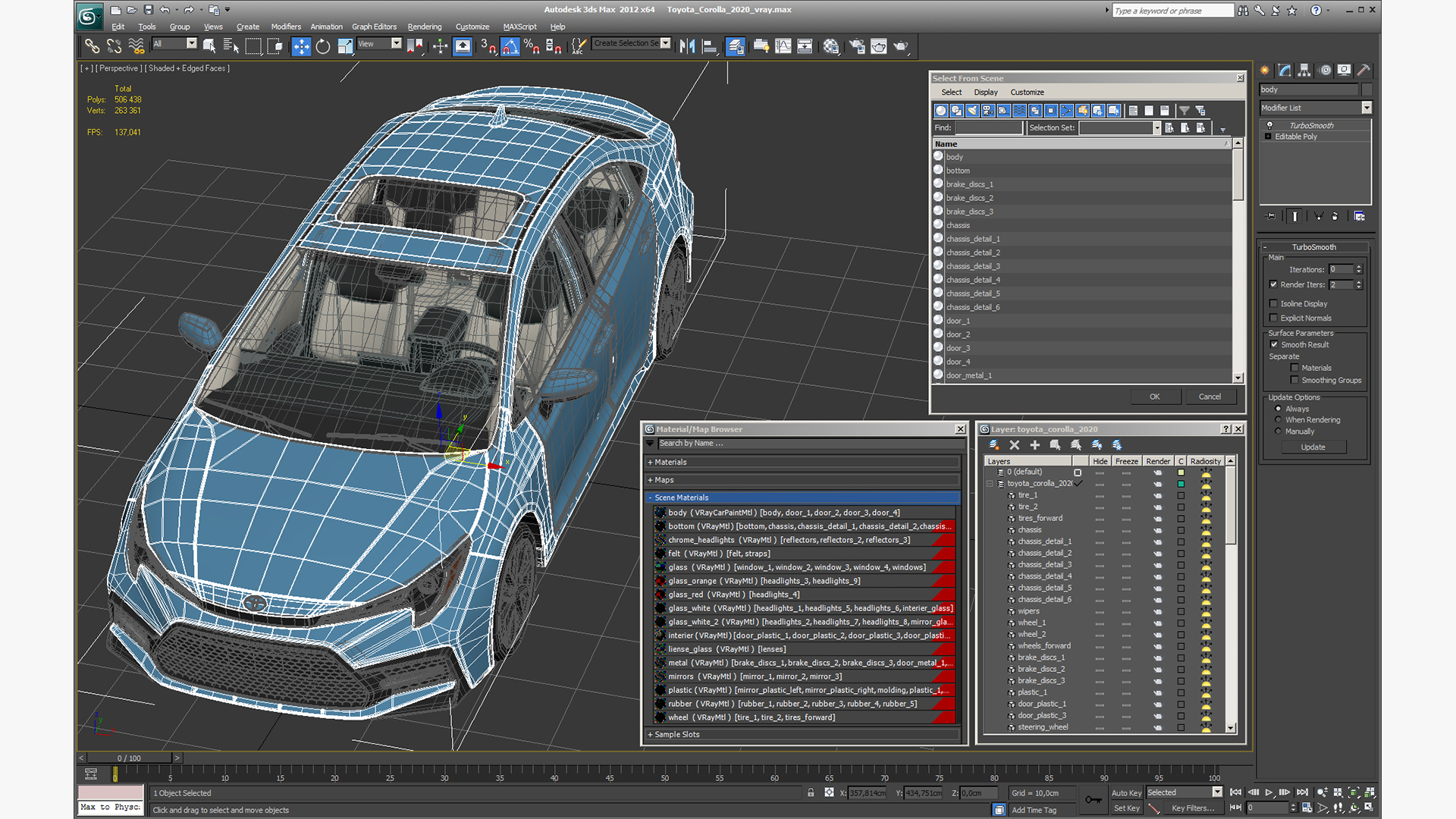Image resolution: width=1456 pixels, height=819 pixels.
Task: Choose the Select and Uniform Scale tool
Action: point(345,46)
